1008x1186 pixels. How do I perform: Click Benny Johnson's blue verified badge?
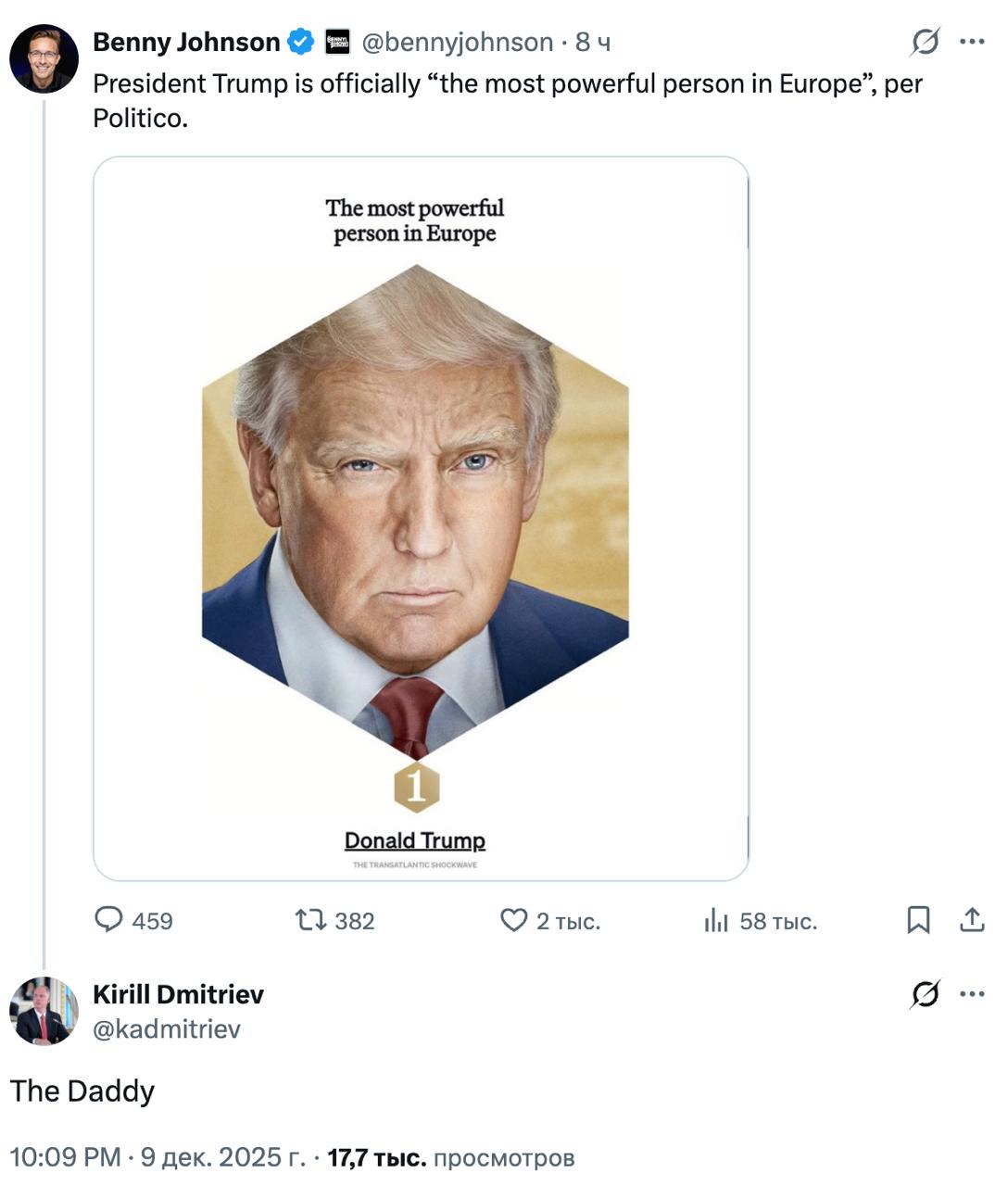click(x=300, y=42)
